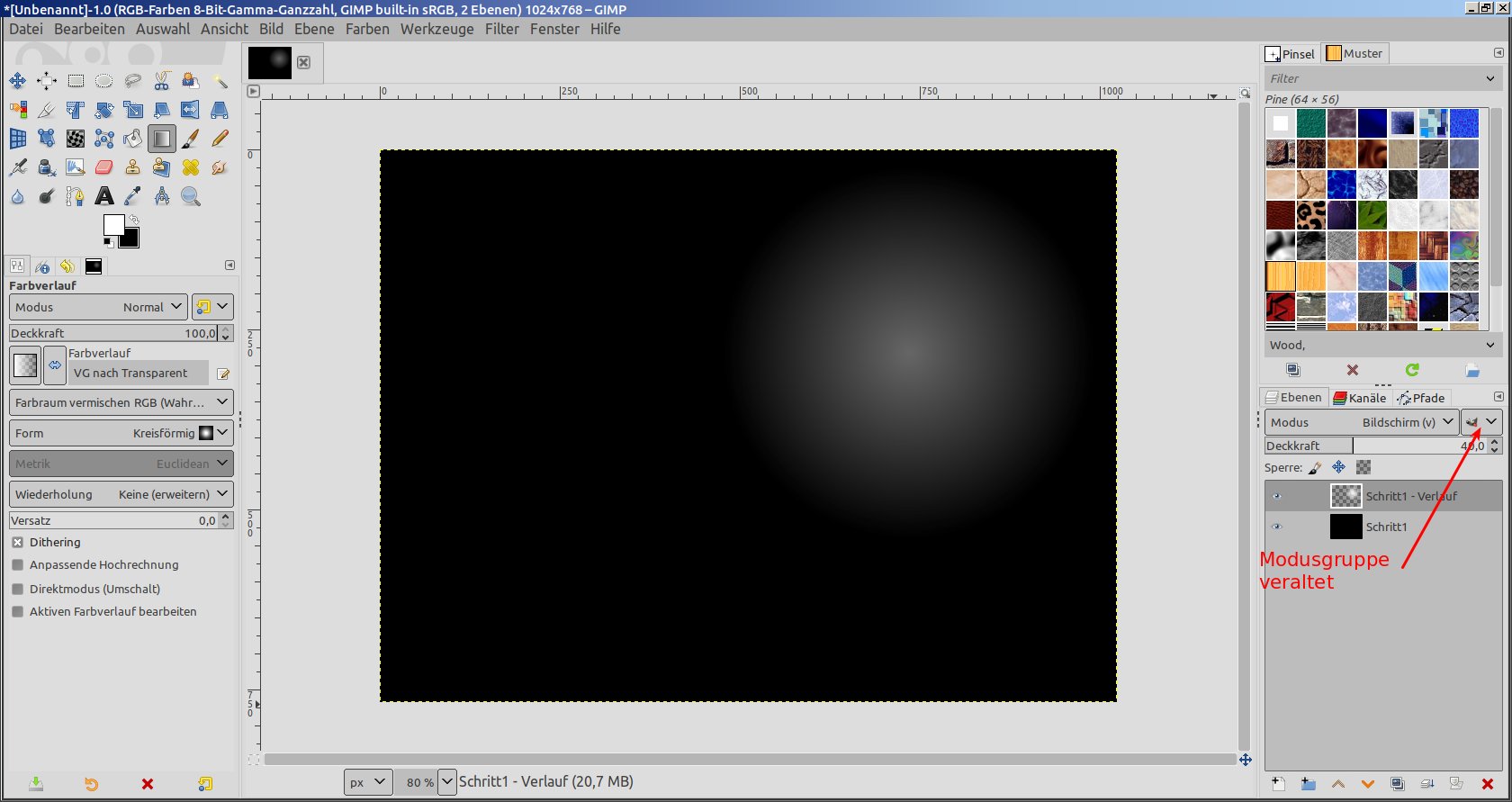
Task: Enable Aktiven Farbverlauf bearbeiten checkbox
Action: [17, 612]
